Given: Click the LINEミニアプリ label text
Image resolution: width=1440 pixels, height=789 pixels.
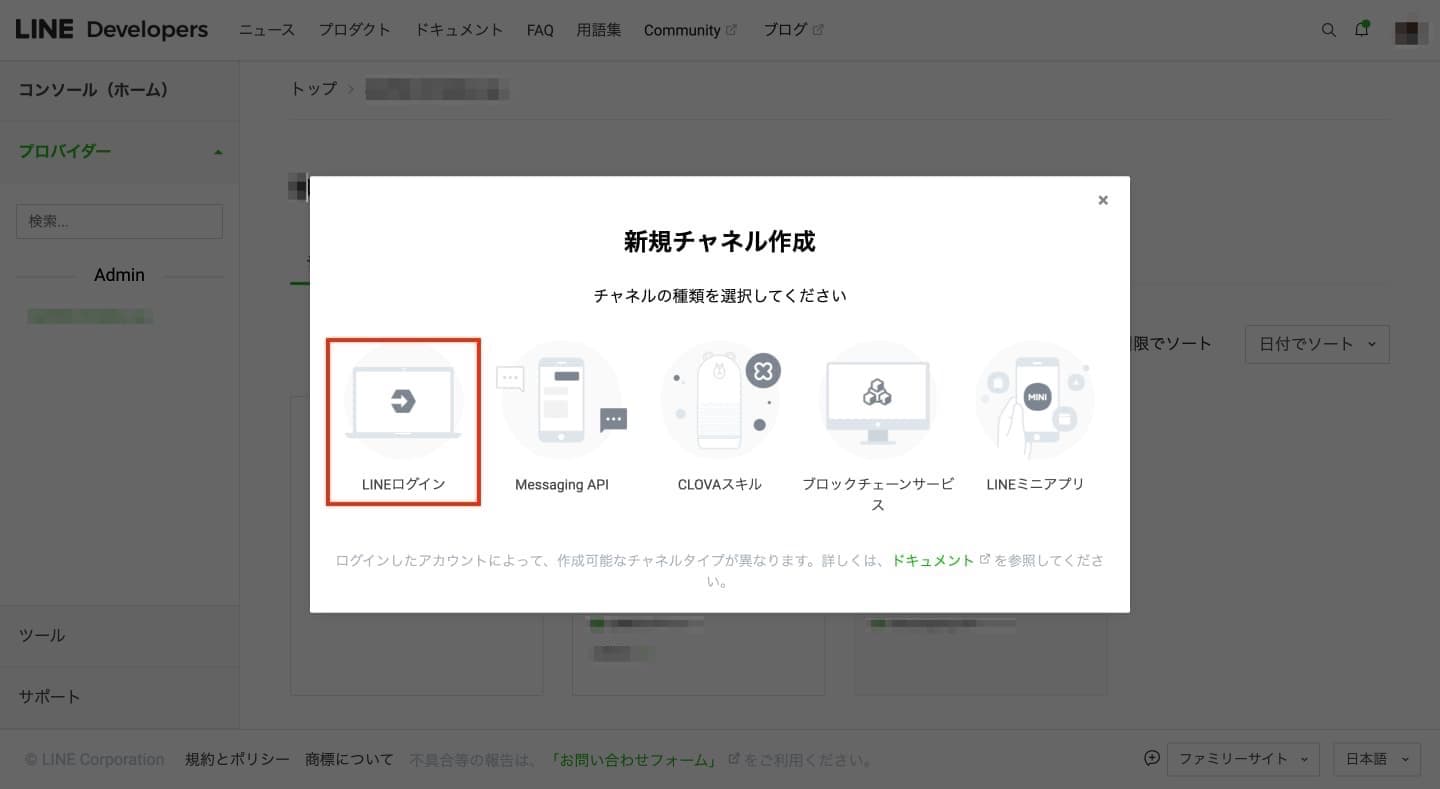Looking at the screenshot, I should [1035, 484].
